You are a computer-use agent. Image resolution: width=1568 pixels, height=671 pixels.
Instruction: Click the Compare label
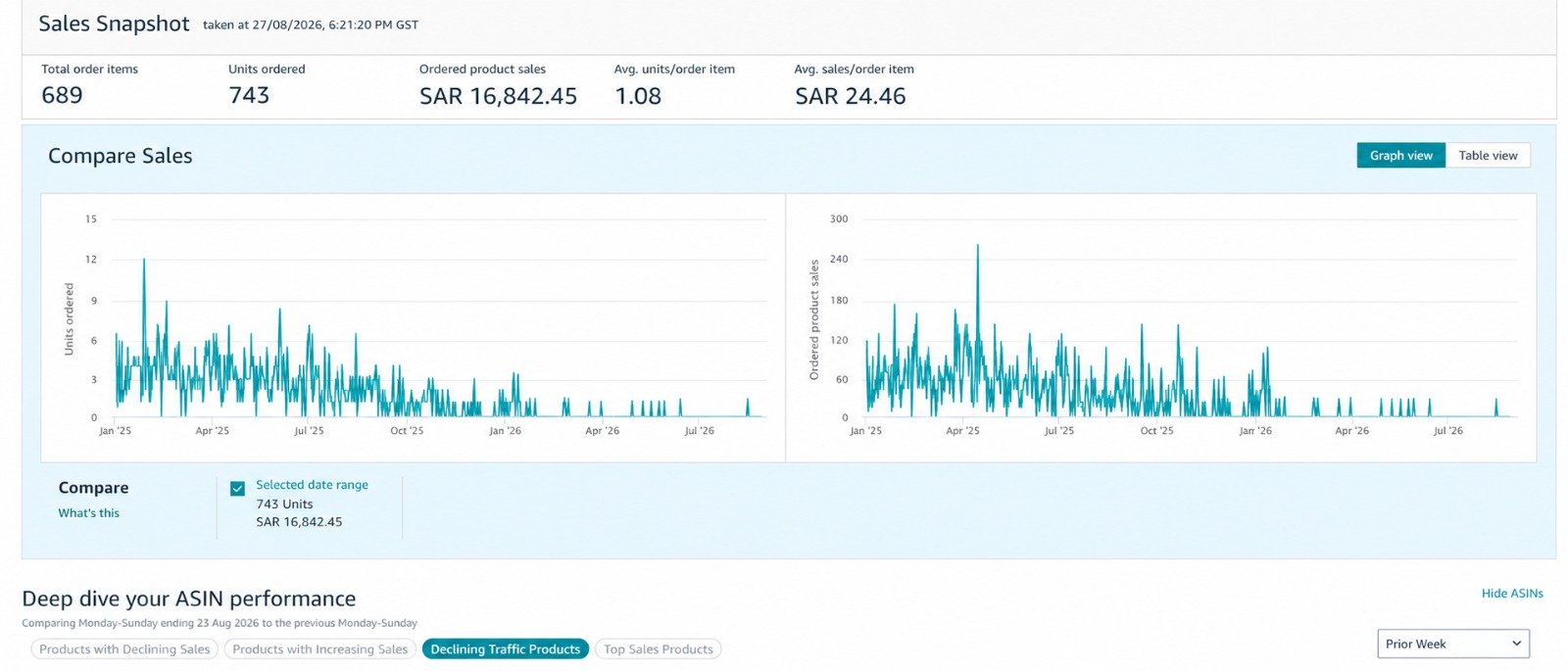click(93, 488)
